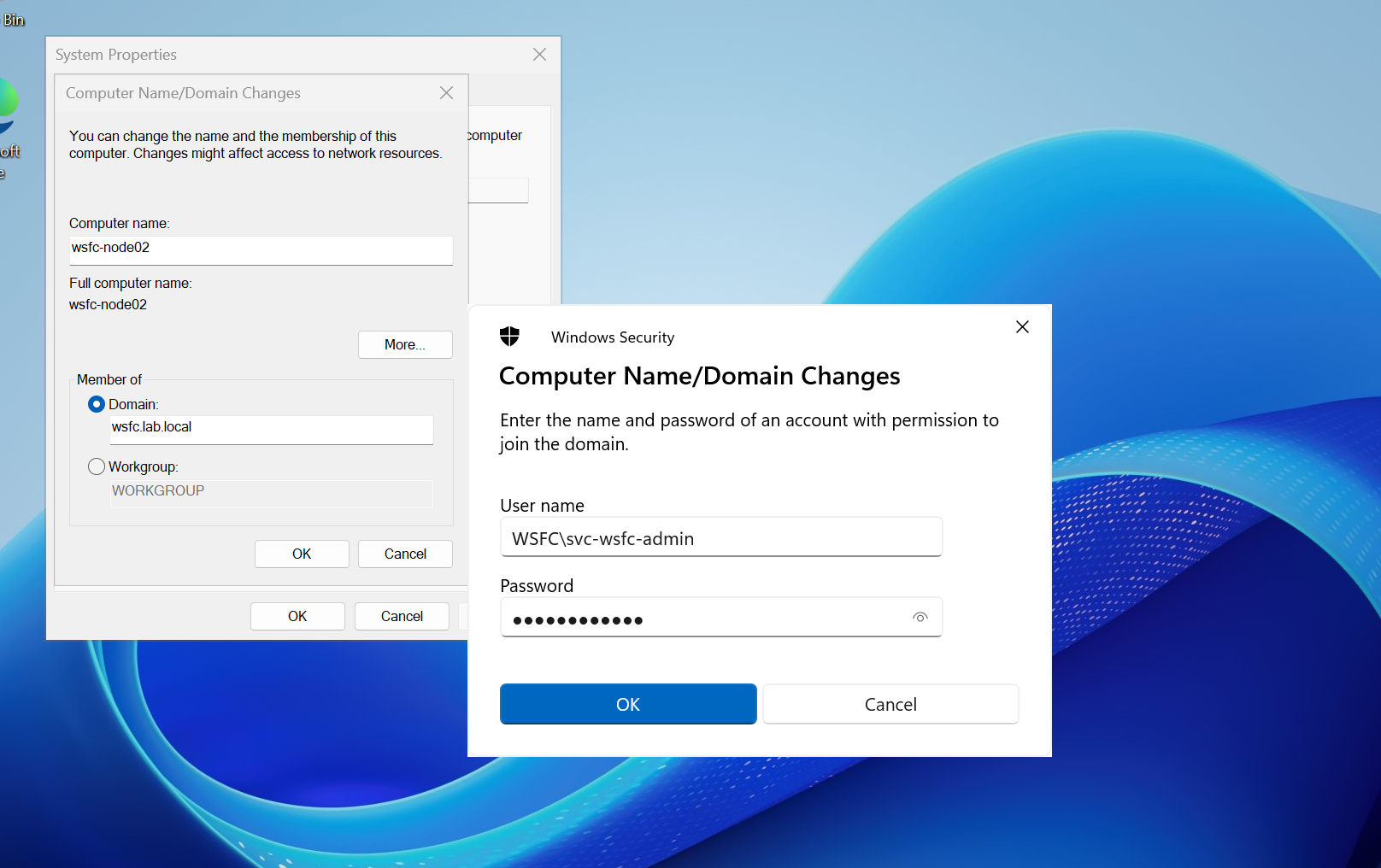The width and height of the screenshot is (1381, 868).
Task: Select the Workgroup radio button
Action: pos(97,466)
